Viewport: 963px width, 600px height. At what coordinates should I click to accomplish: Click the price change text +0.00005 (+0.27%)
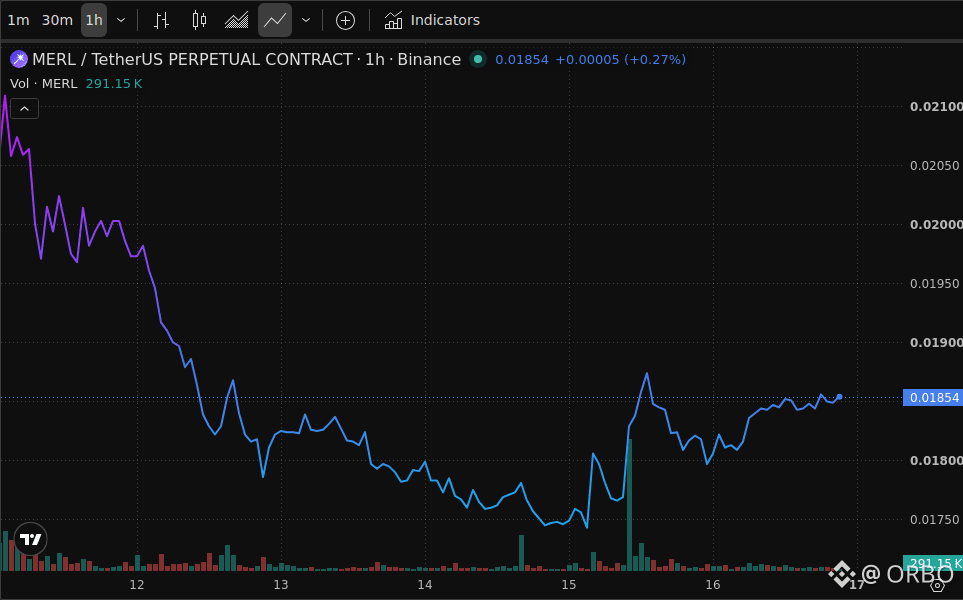click(x=620, y=60)
